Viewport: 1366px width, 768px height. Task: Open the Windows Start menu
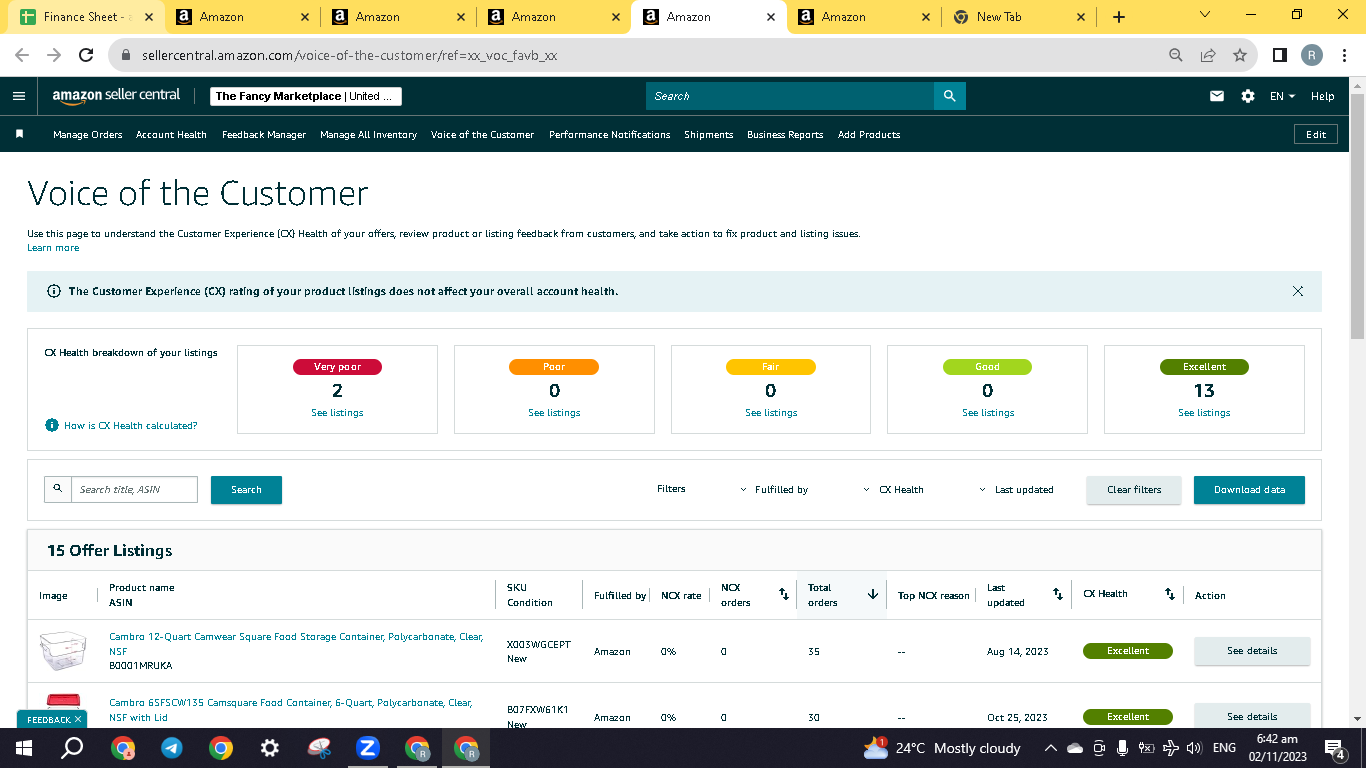click(24, 748)
